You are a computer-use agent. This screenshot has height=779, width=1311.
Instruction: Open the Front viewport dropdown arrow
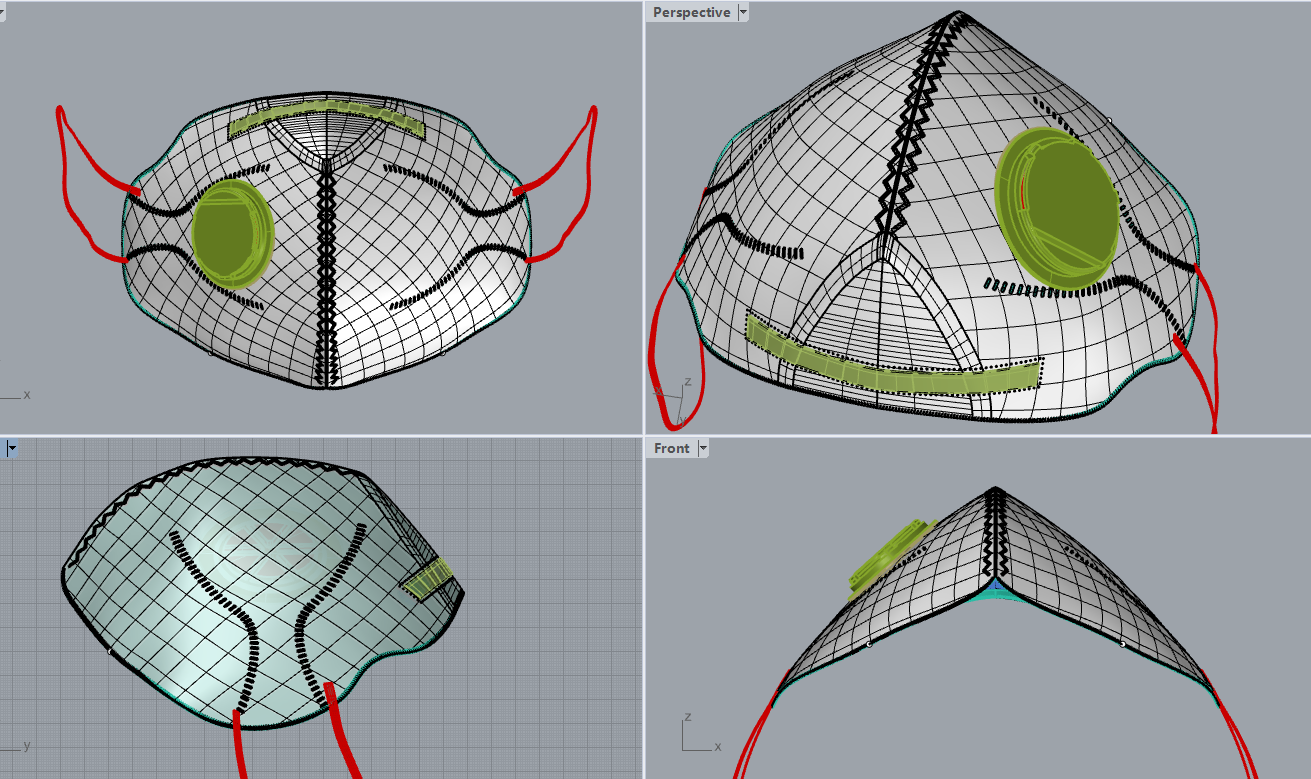[703, 448]
